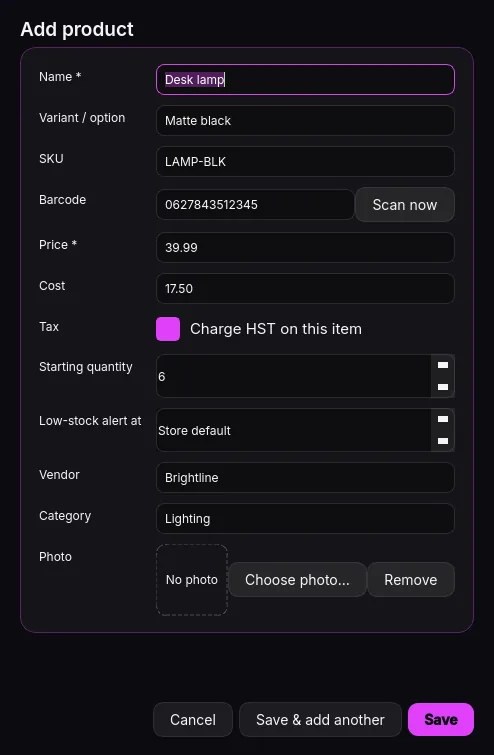The height and width of the screenshot is (755, 494).
Task: Cancel adding the product
Action: [x=193, y=719]
